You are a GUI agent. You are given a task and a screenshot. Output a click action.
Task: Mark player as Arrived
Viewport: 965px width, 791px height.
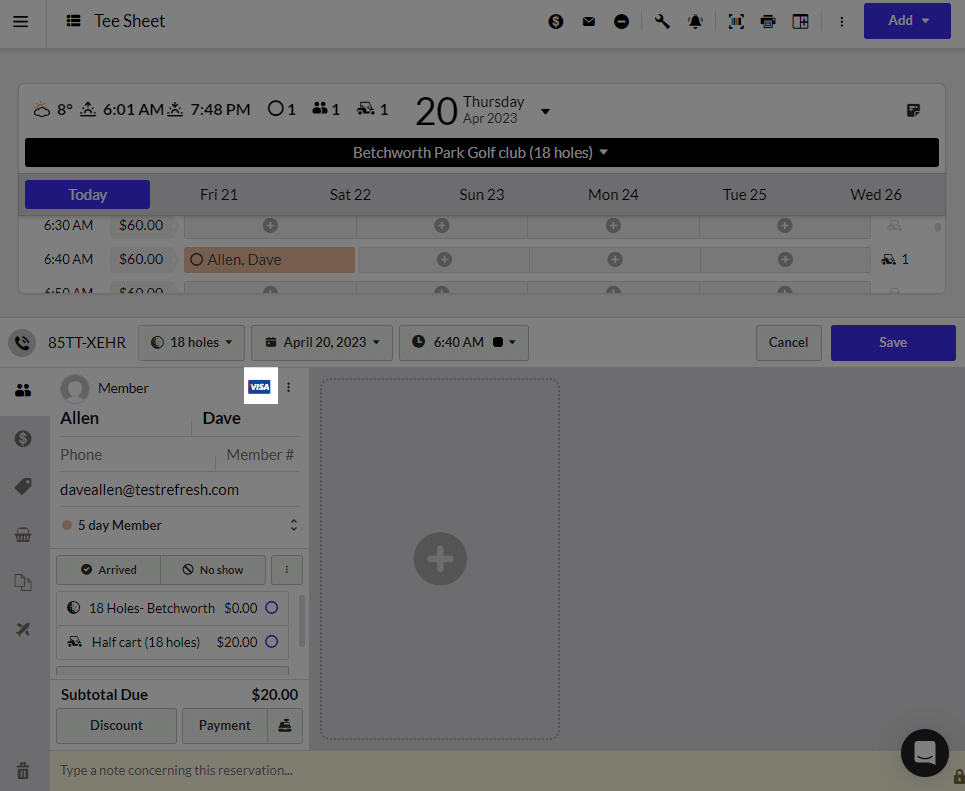pyautogui.click(x=109, y=570)
